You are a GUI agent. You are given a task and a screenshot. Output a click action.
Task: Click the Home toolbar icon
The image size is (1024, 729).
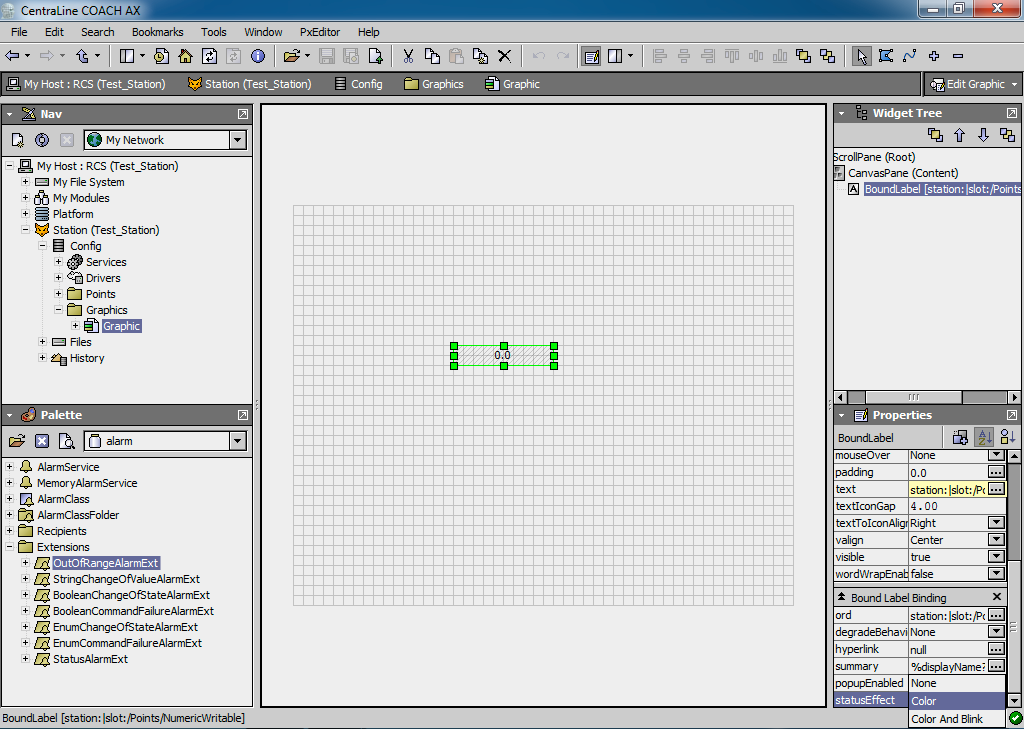click(185, 57)
